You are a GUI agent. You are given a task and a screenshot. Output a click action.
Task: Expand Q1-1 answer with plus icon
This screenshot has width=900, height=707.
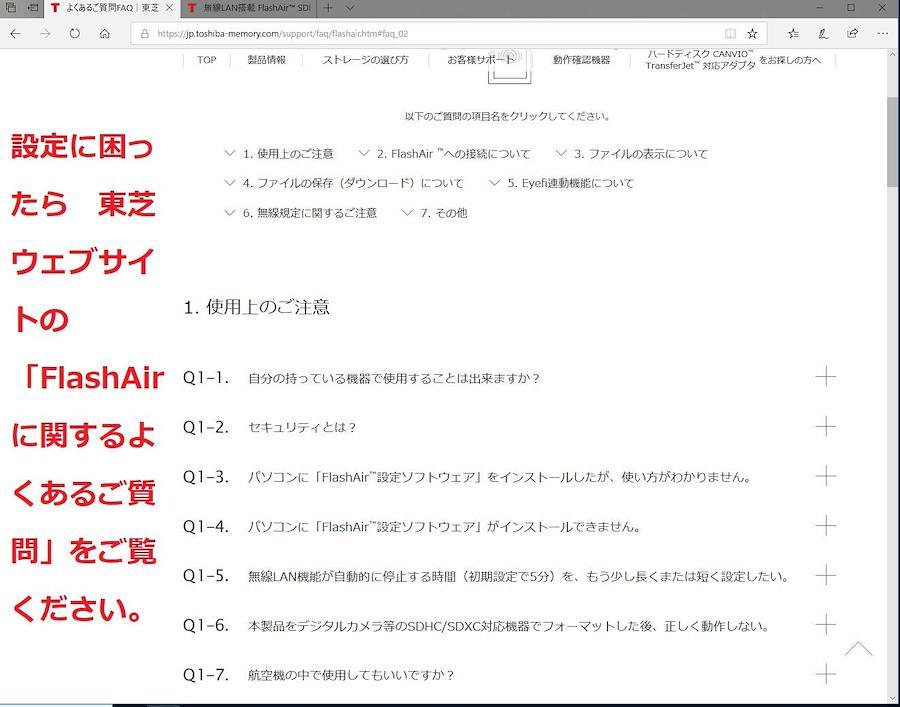[x=825, y=377]
